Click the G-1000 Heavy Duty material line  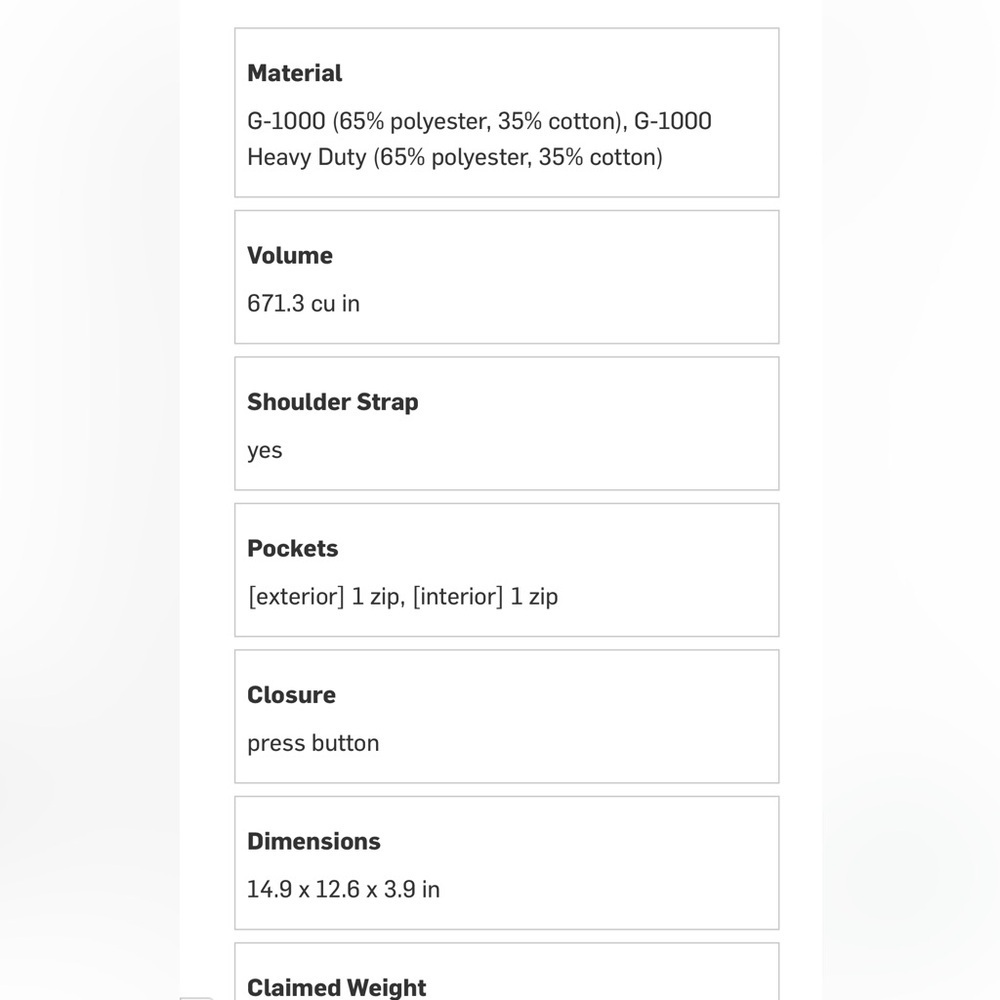coord(454,157)
